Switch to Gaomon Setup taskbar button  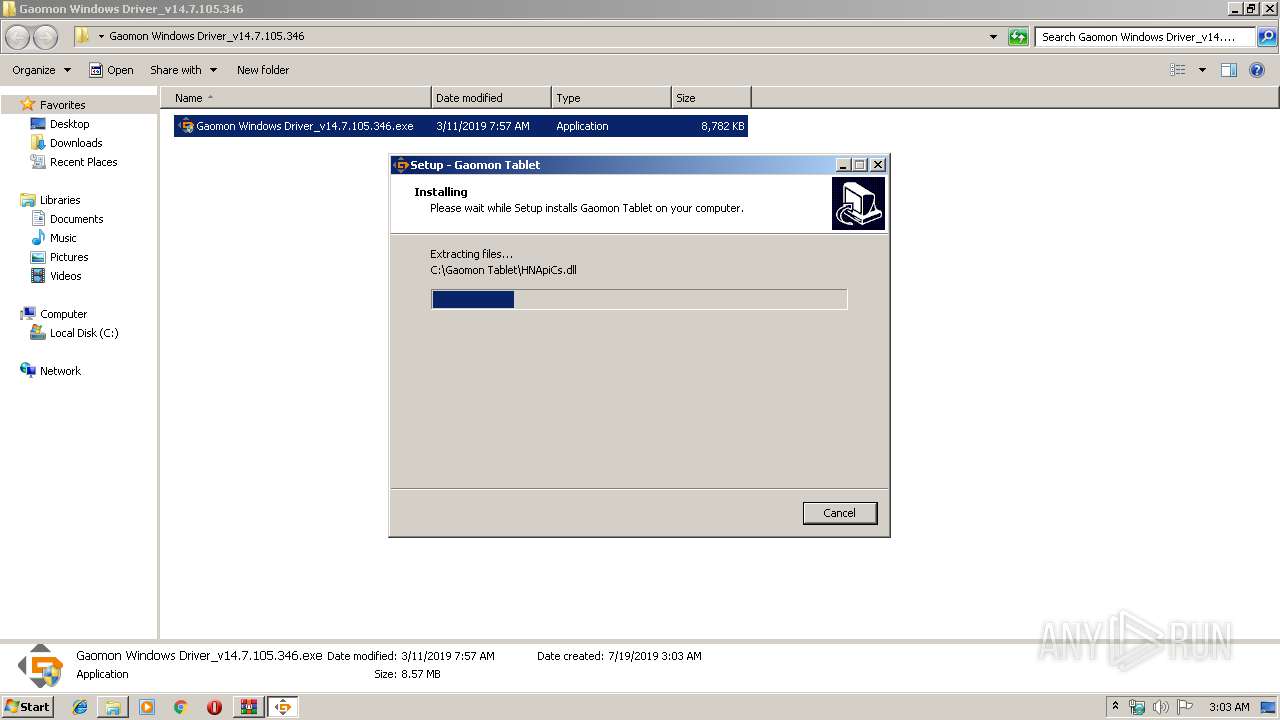(283, 707)
